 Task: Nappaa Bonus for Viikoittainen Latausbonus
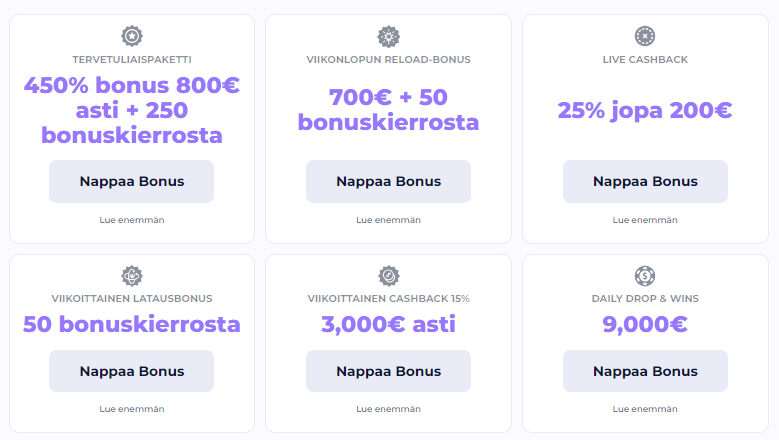[x=132, y=371]
